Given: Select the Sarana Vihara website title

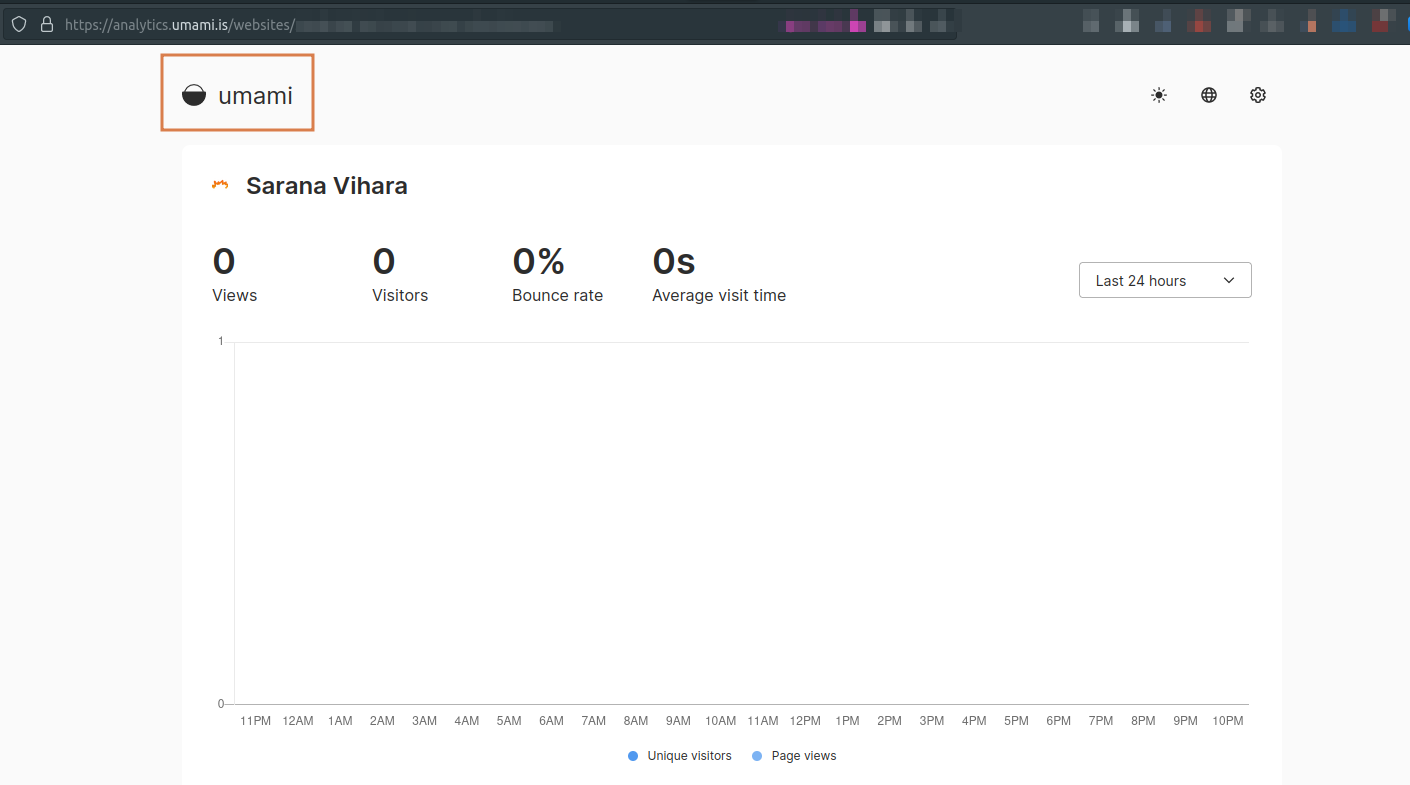Looking at the screenshot, I should click(326, 185).
